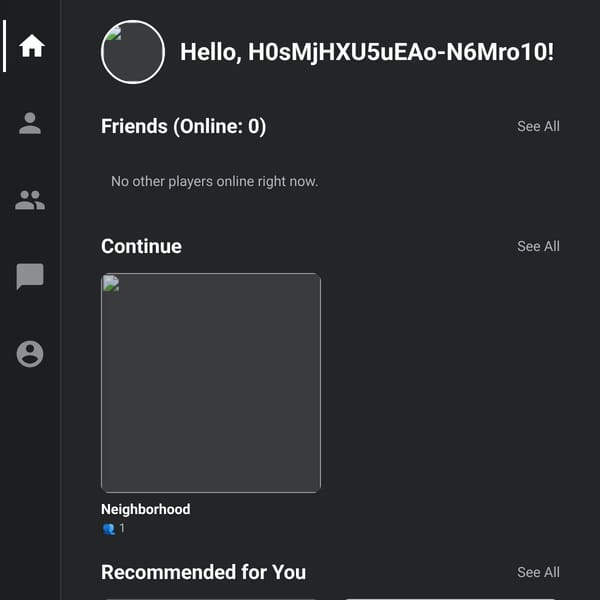Click the Recommended for You heading
This screenshot has width=600, height=600.
pos(203,572)
